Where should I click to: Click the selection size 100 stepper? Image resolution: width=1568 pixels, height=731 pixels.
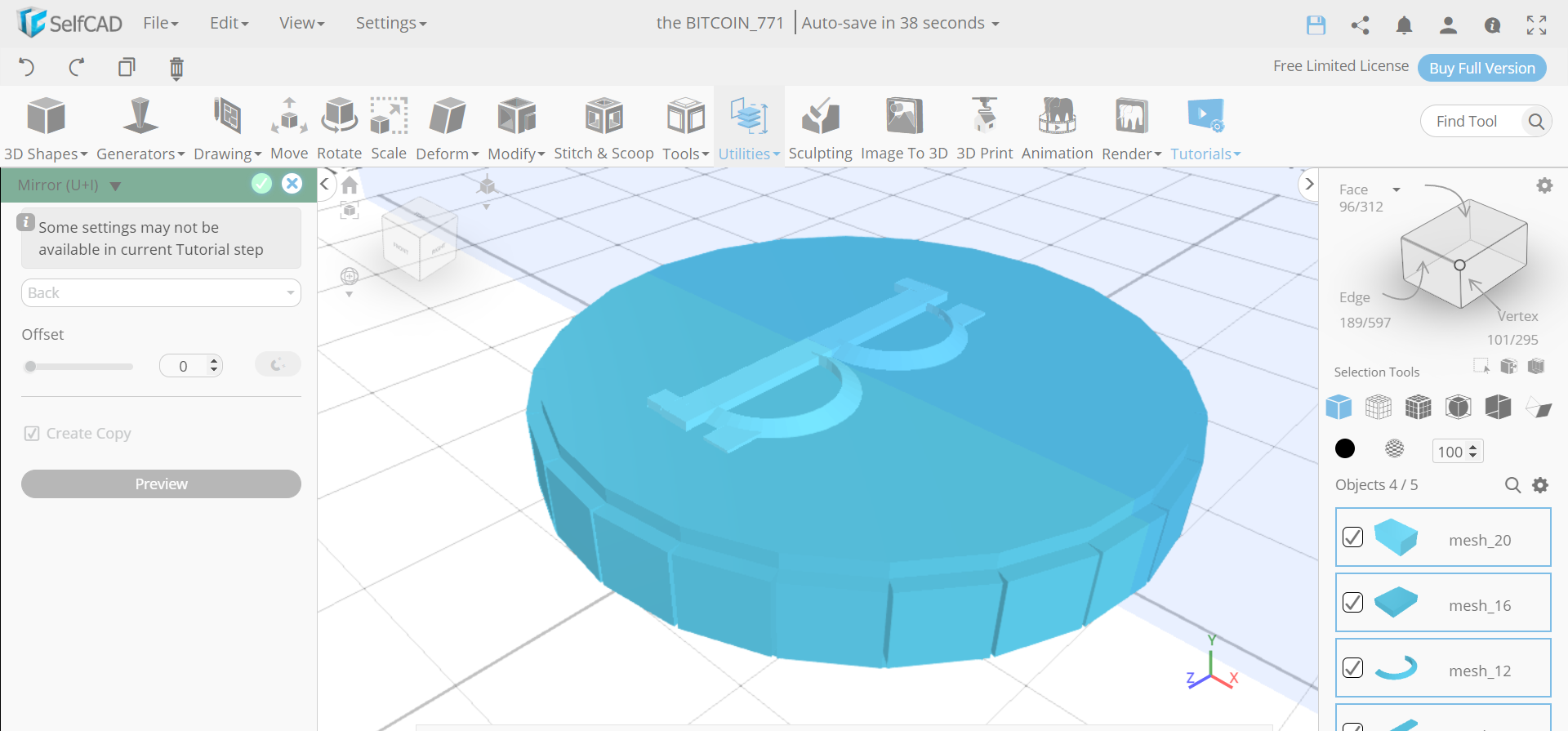[x=1473, y=451]
